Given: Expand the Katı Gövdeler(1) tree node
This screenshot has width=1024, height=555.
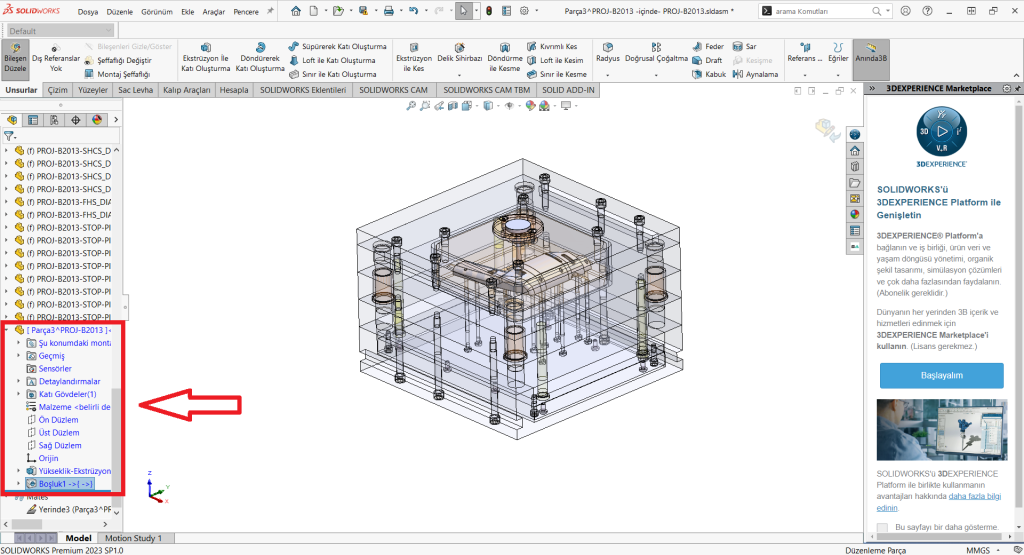Looking at the screenshot, I should (19, 394).
